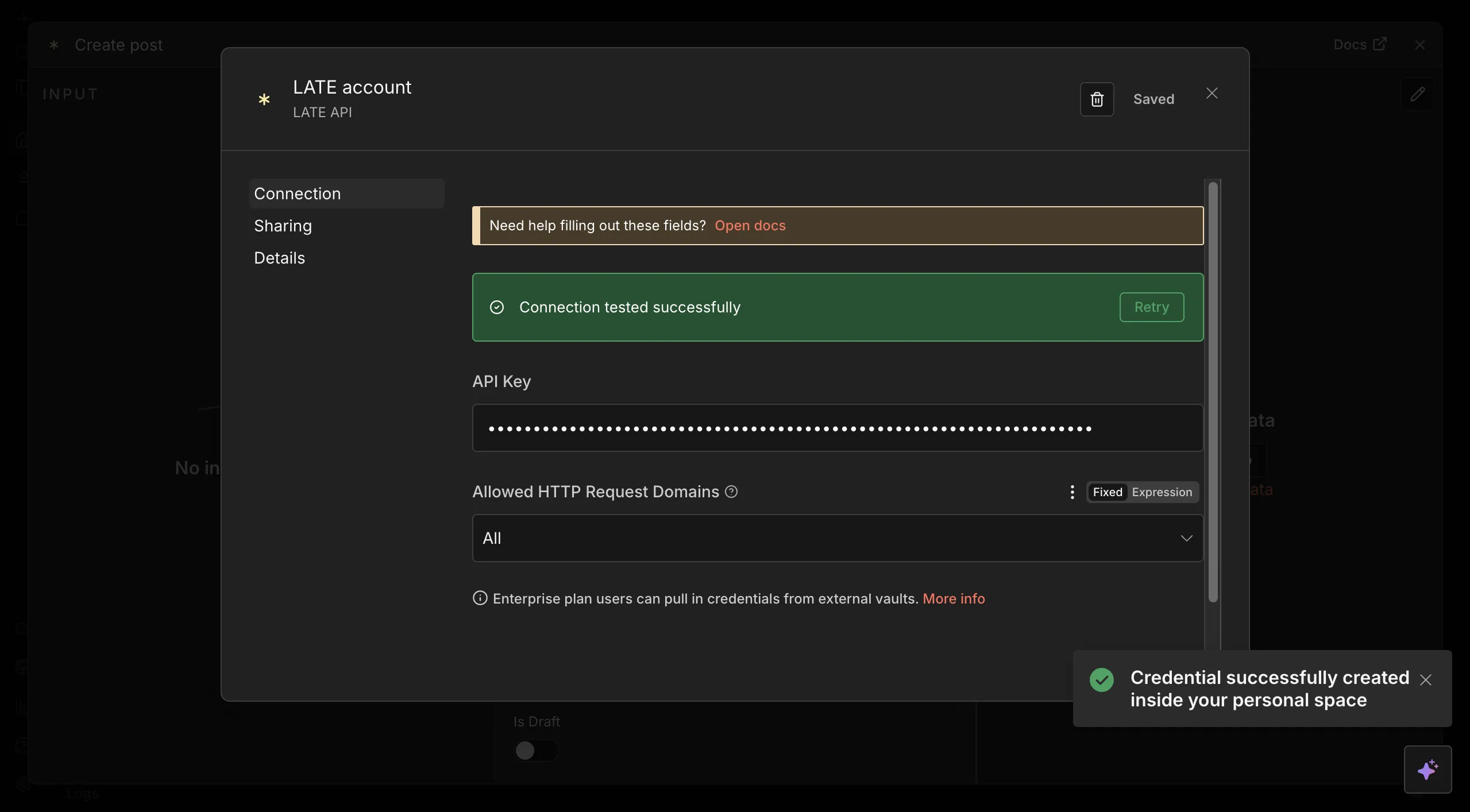Switch domains parameter to Expression mode
Screen dimensions: 1470x812
tap(1162, 492)
